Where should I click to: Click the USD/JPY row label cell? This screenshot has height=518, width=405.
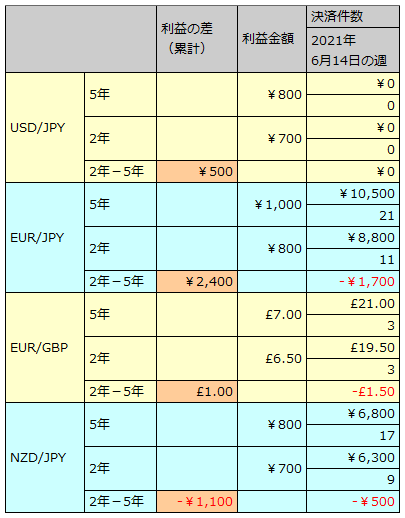pyautogui.click(x=45, y=127)
